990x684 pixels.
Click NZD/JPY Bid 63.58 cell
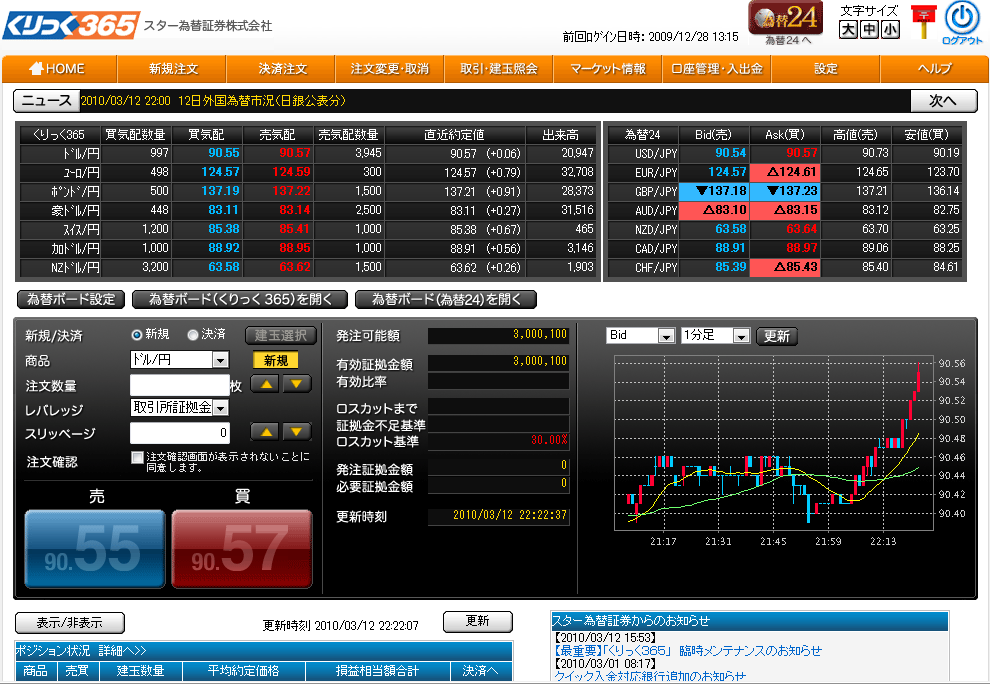[713, 229]
